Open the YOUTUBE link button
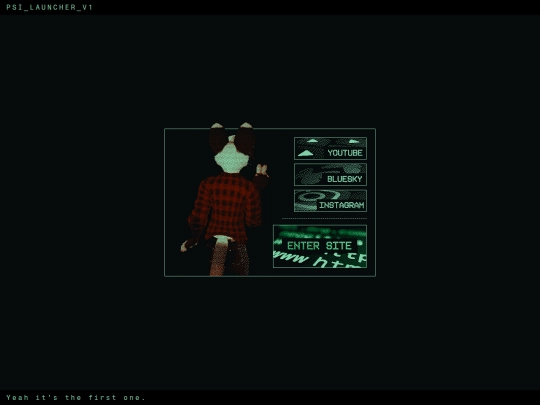 [330, 148]
